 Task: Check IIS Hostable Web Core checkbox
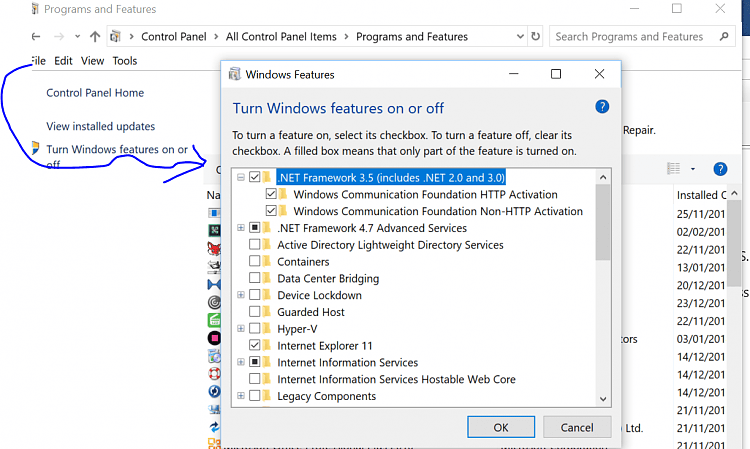point(255,379)
